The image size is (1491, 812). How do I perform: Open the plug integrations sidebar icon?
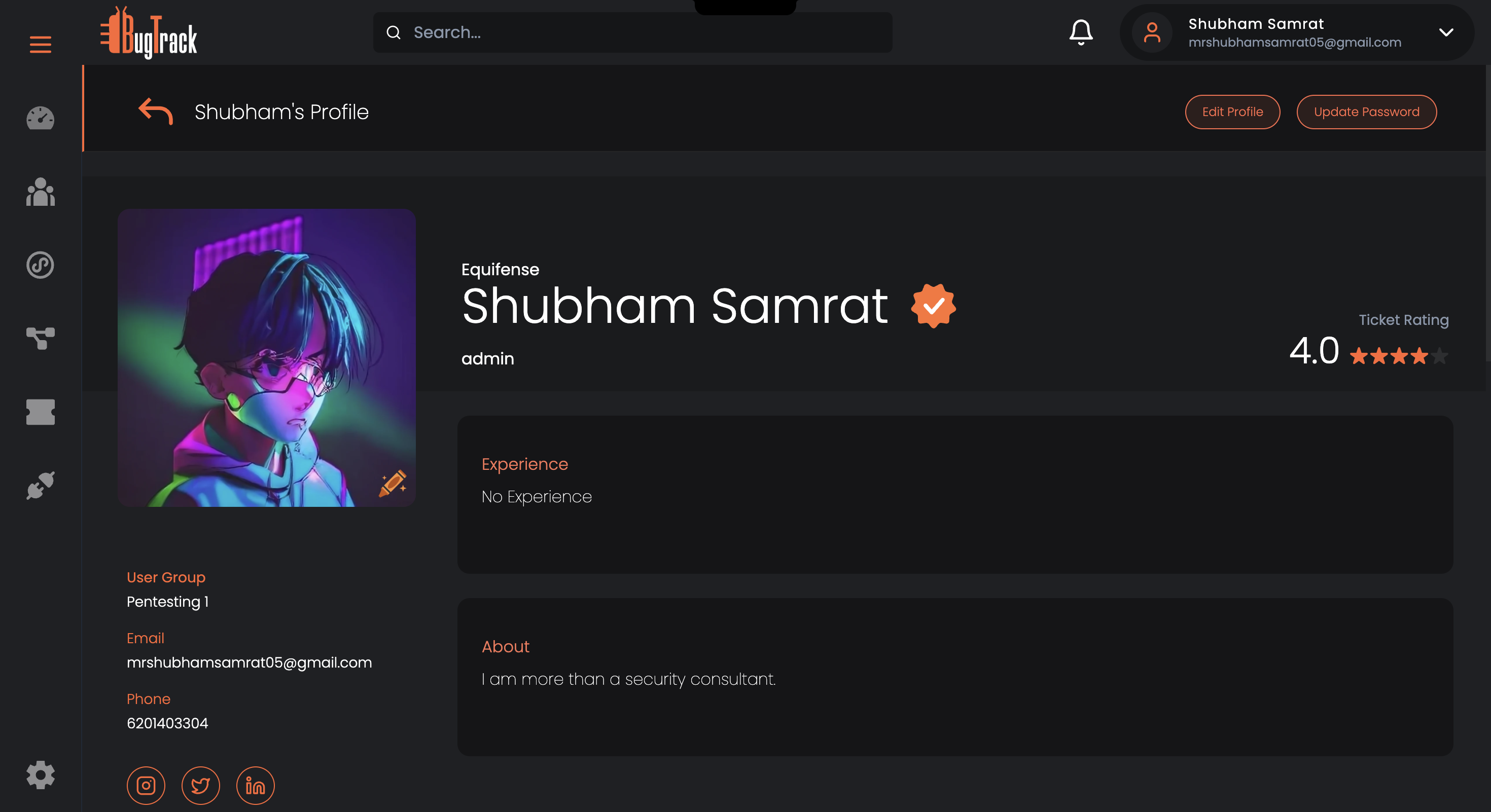(41, 485)
